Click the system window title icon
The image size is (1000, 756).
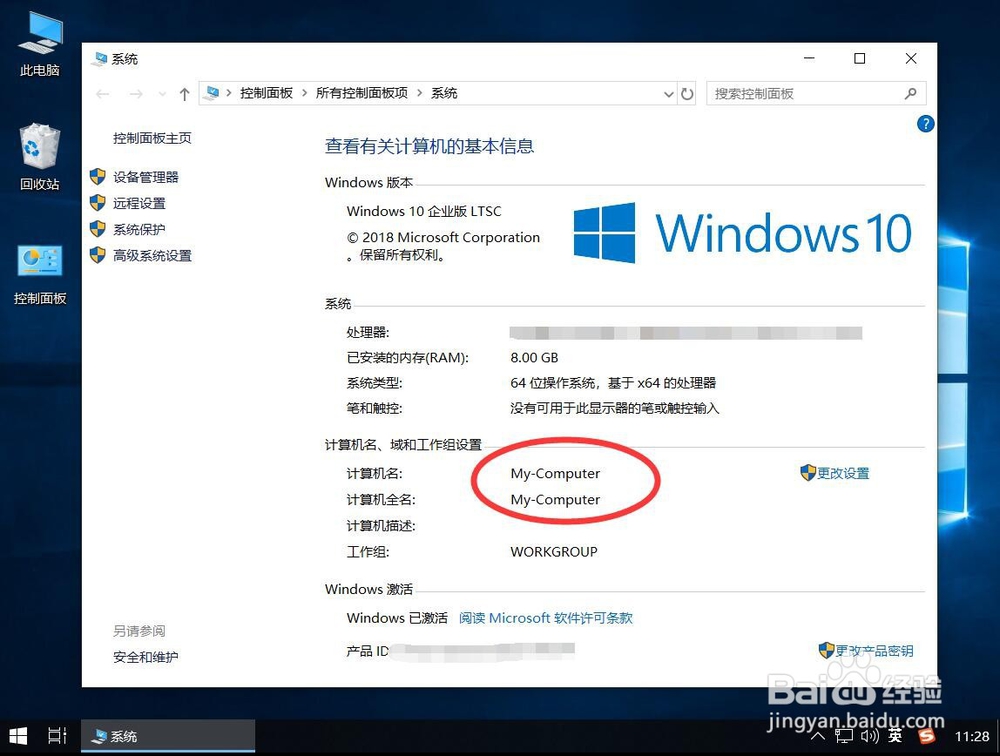pyautogui.click(x=99, y=59)
